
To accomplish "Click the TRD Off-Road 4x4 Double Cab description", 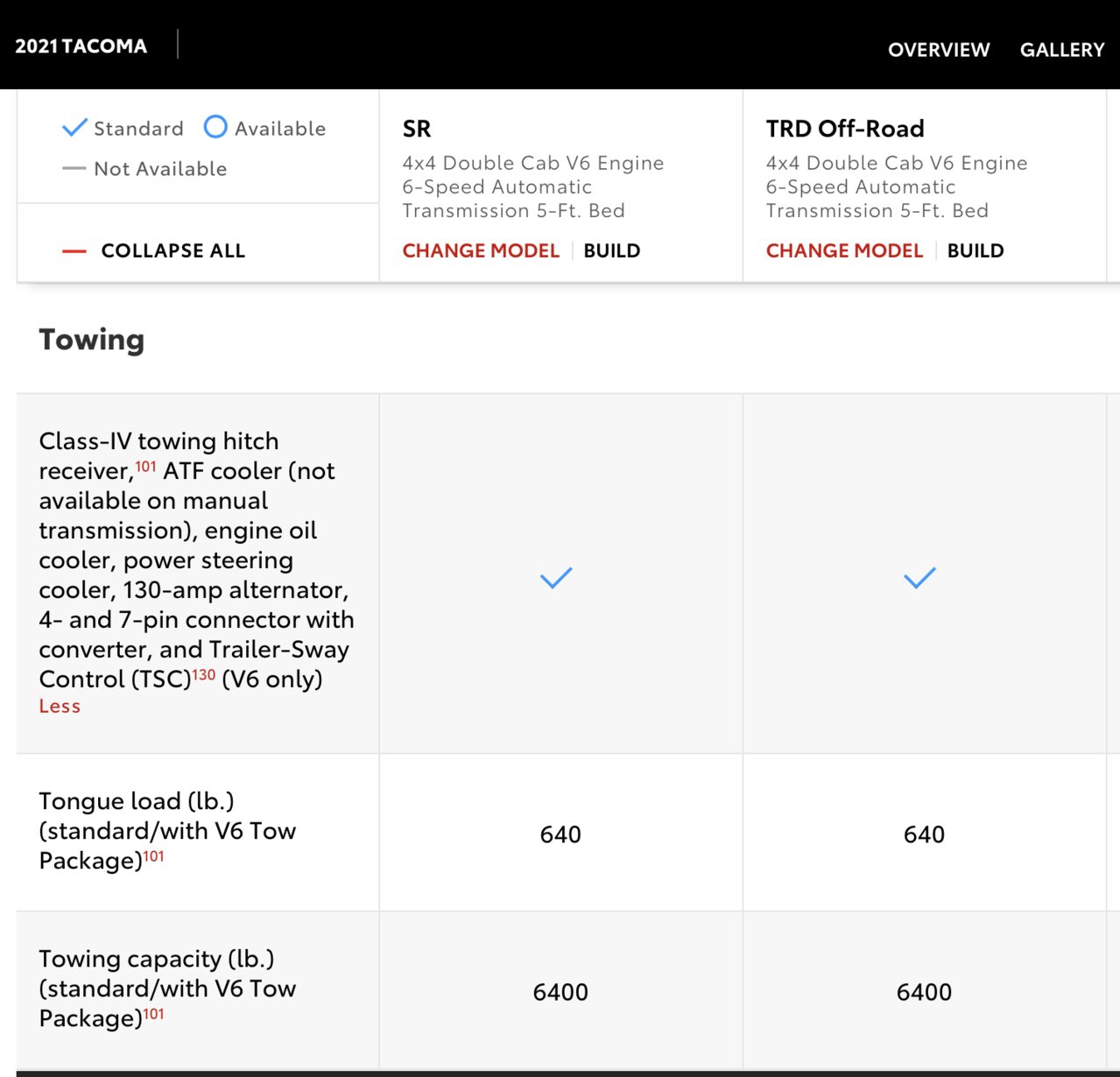I will [897, 187].
